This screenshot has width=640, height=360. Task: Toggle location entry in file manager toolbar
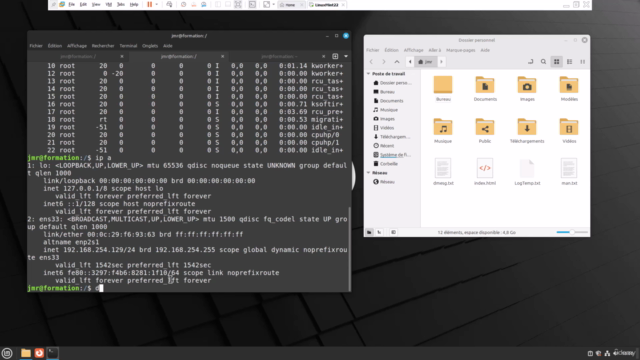530,62
